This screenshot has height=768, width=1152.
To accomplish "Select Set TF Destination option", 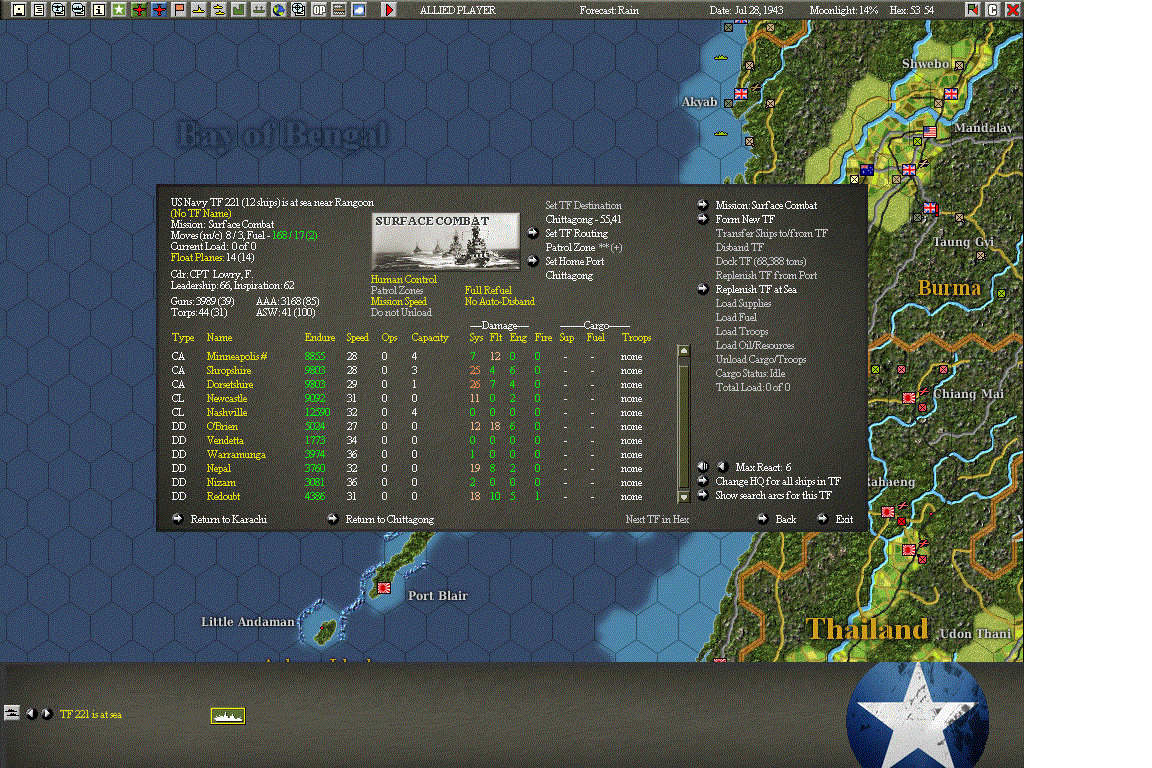I will 583,206.
